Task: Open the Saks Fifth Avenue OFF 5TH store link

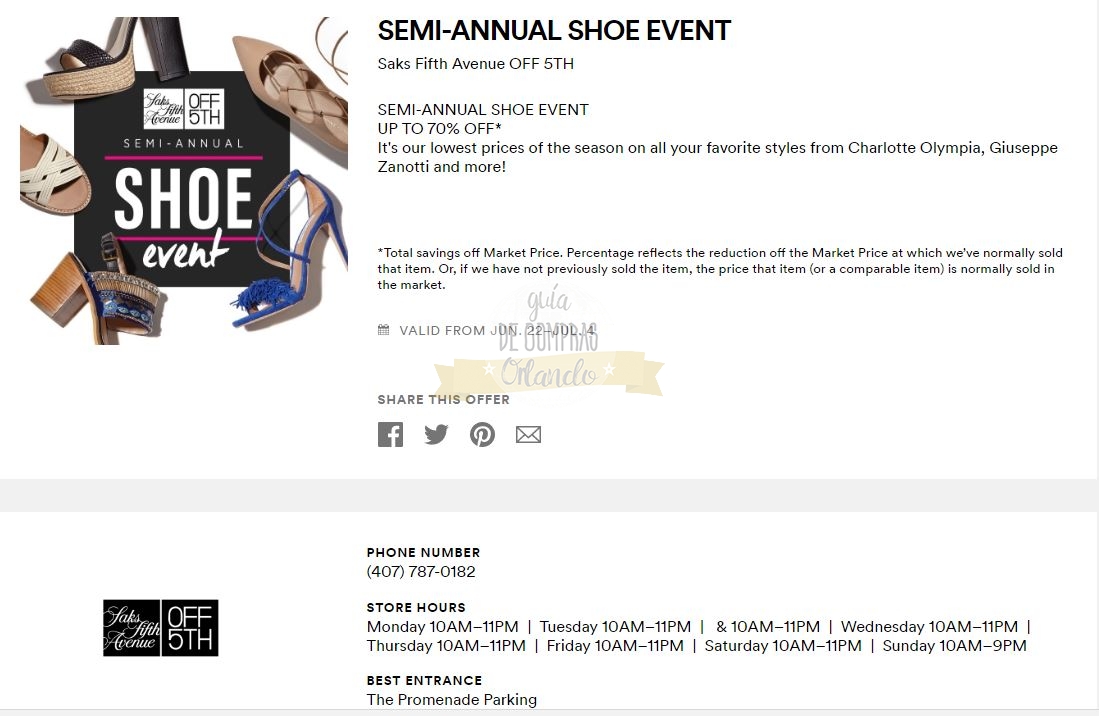Action: (475, 64)
